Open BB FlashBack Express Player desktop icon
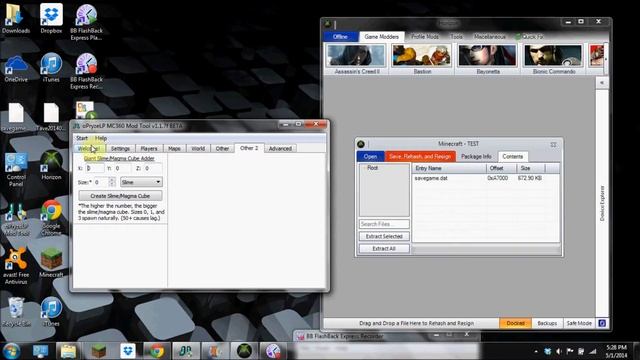640x360 pixels. [86, 22]
